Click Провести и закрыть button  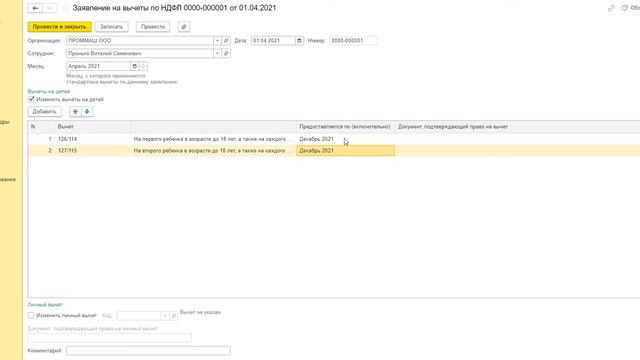(x=60, y=27)
